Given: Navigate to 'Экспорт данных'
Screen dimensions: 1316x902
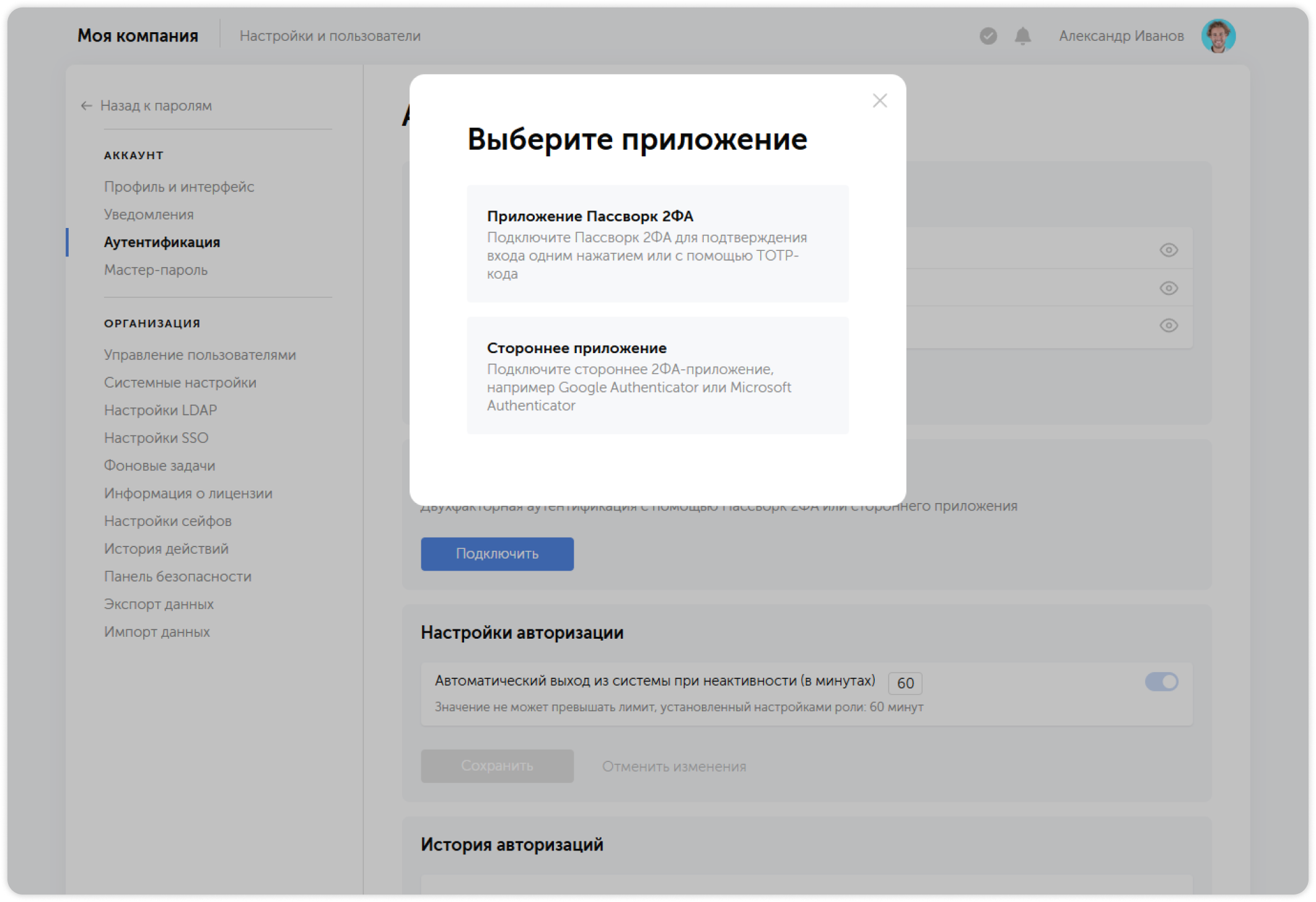Looking at the screenshot, I should coord(159,603).
